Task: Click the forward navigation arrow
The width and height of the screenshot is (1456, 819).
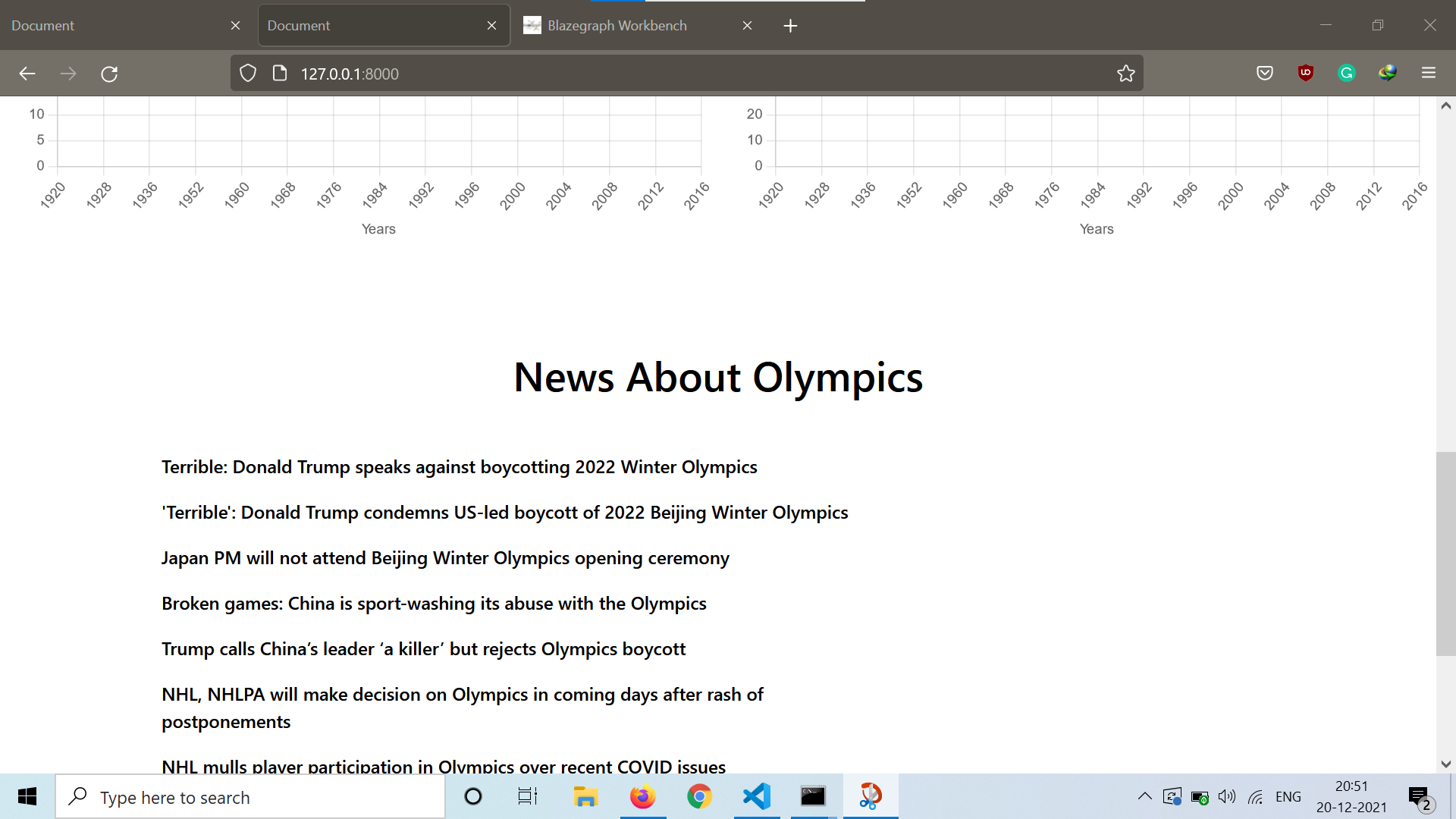Action: [x=68, y=74]
